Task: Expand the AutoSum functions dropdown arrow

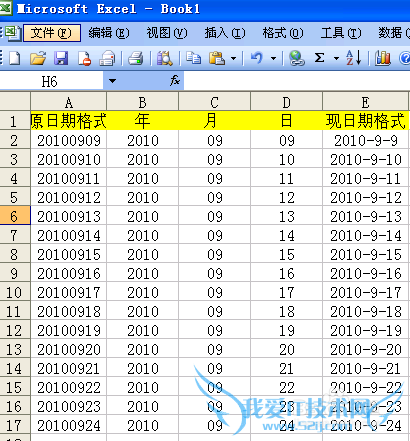Action: (336, 59)
